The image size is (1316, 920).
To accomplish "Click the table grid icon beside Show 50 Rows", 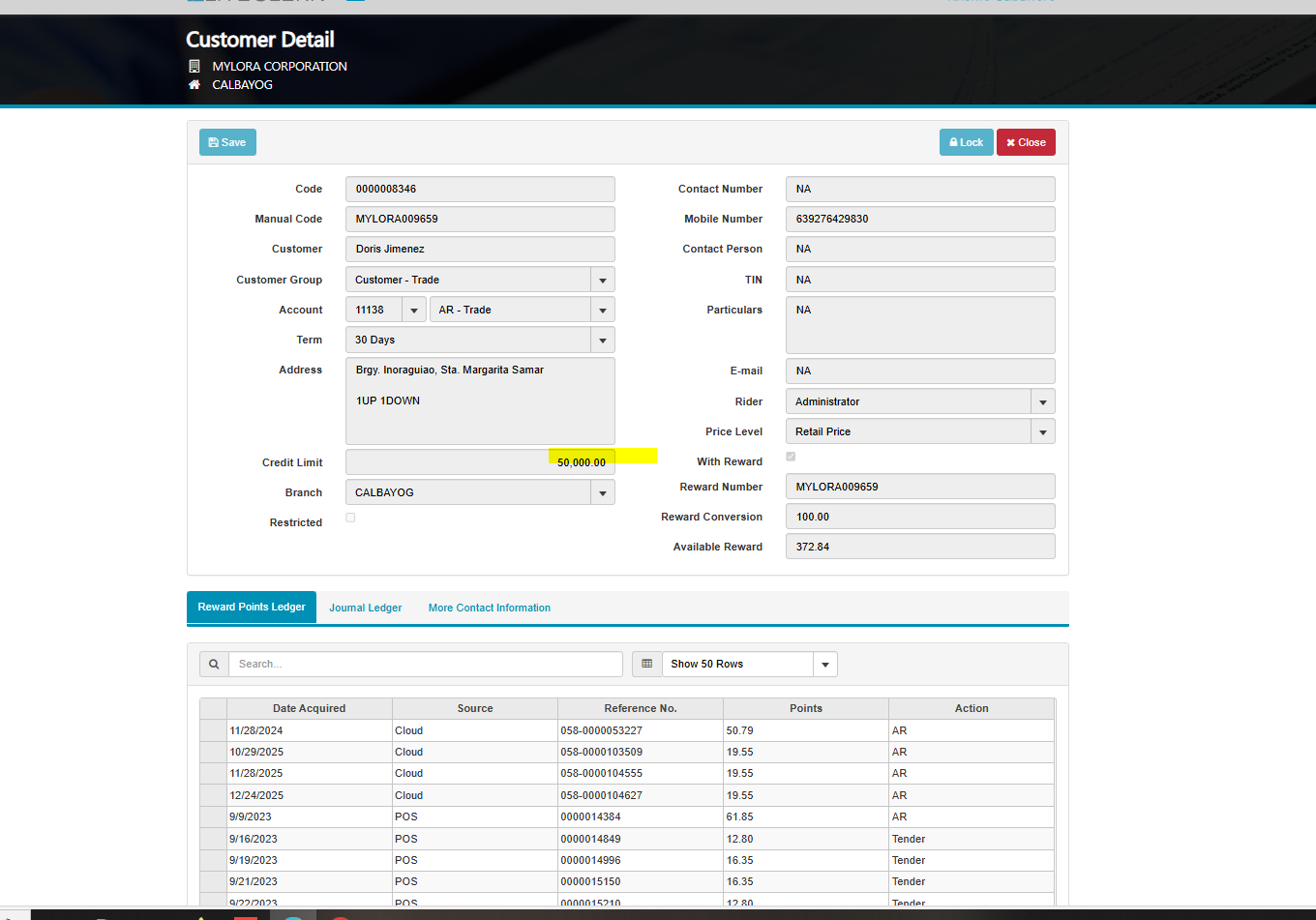I will (x=647, y=665).
